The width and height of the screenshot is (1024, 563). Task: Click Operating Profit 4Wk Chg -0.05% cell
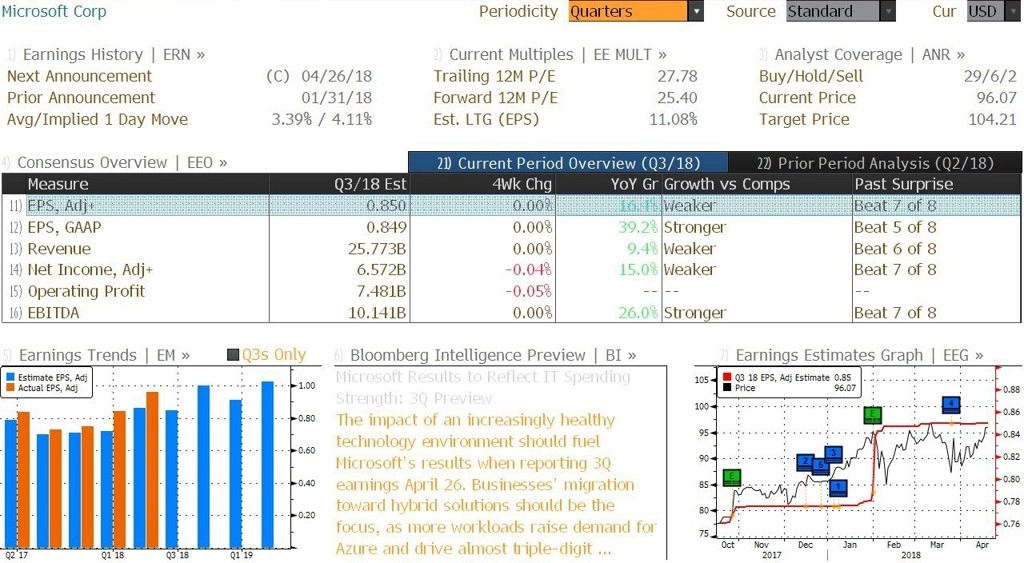528,291
